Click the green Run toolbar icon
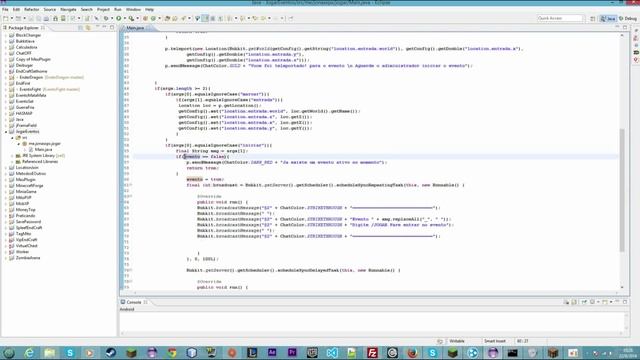This screenshot has height=360, width=640. [119, 18]
